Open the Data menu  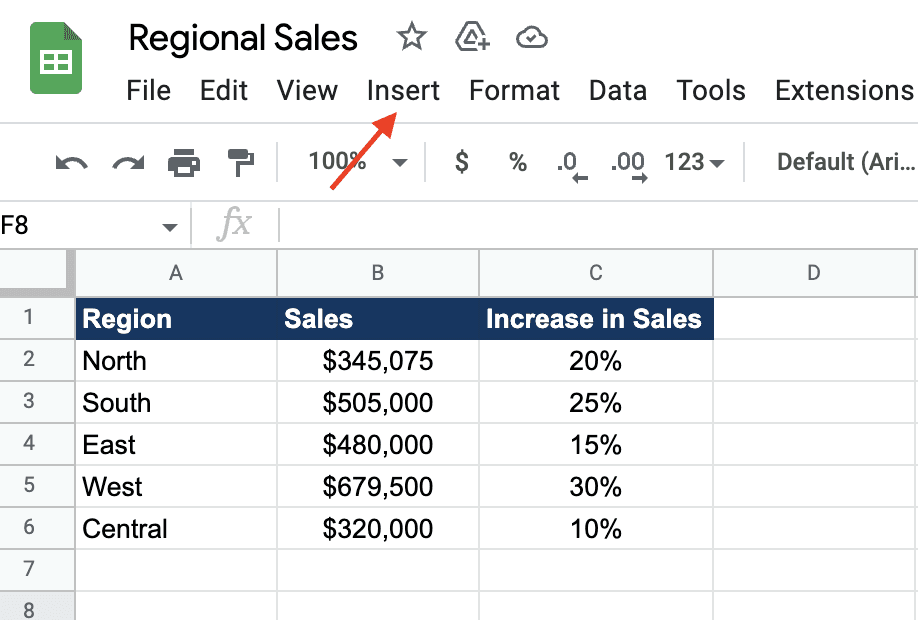click(618, 91)
